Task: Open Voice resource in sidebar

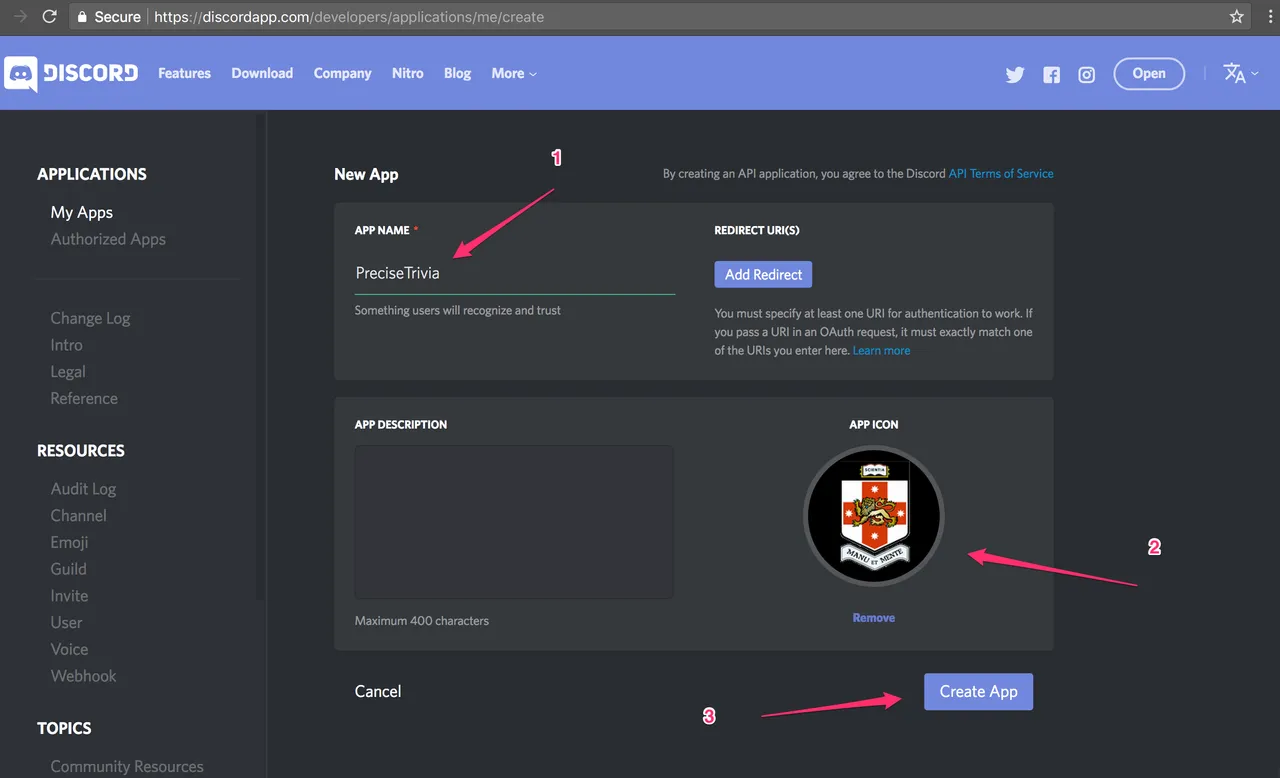Action: [x=69, y=649]
